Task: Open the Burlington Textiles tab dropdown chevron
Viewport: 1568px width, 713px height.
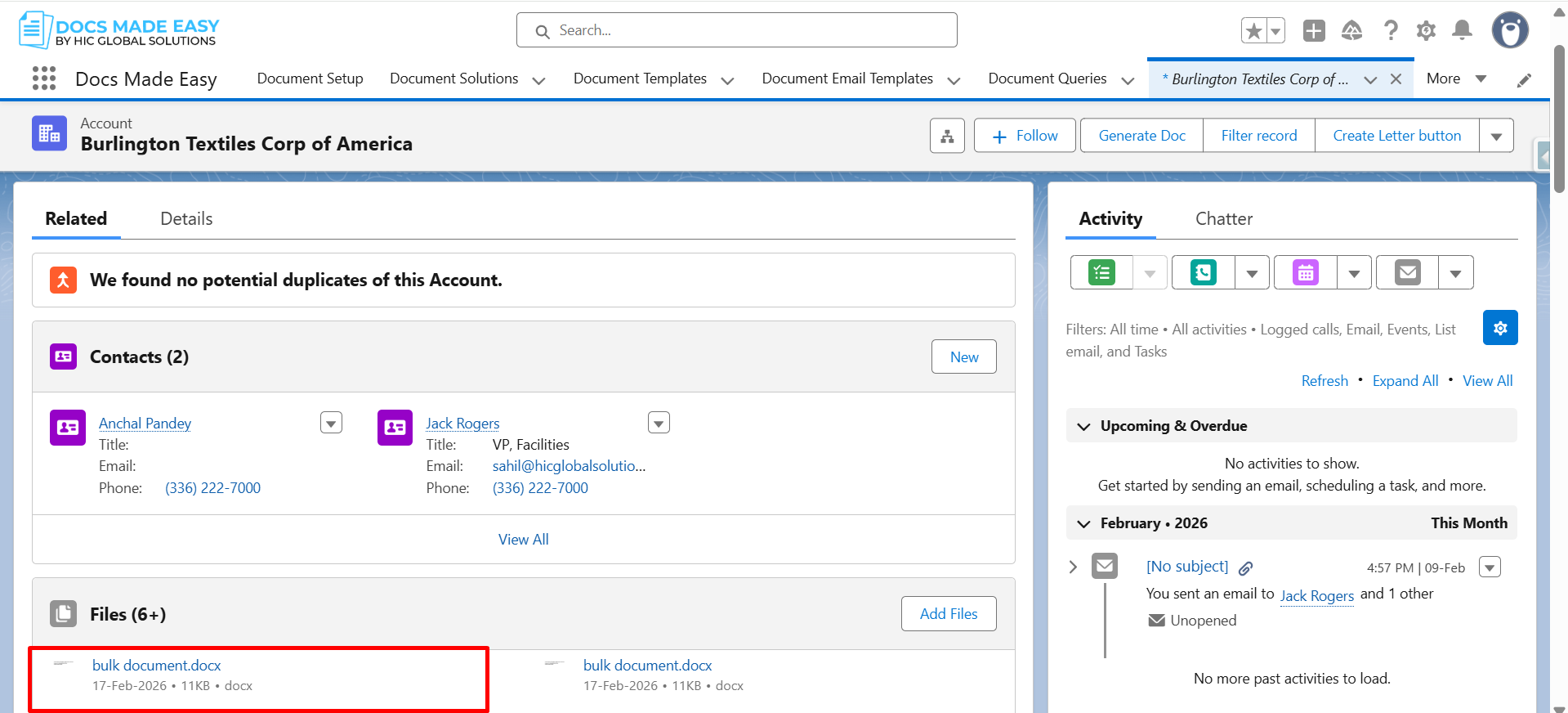Action: pyautogui.click(x=1370, y=79)
